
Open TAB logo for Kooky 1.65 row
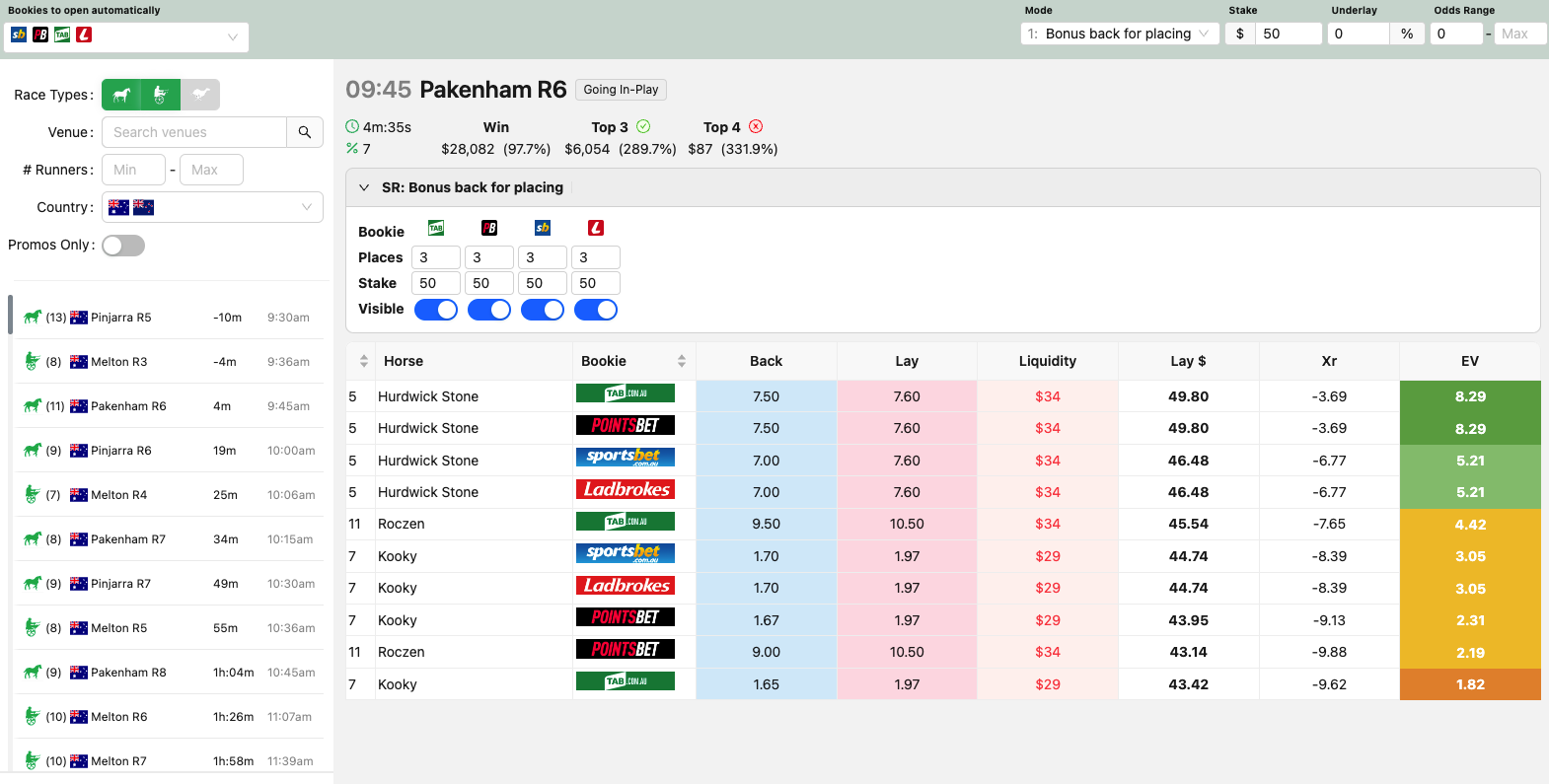click(x=626, y=680)
